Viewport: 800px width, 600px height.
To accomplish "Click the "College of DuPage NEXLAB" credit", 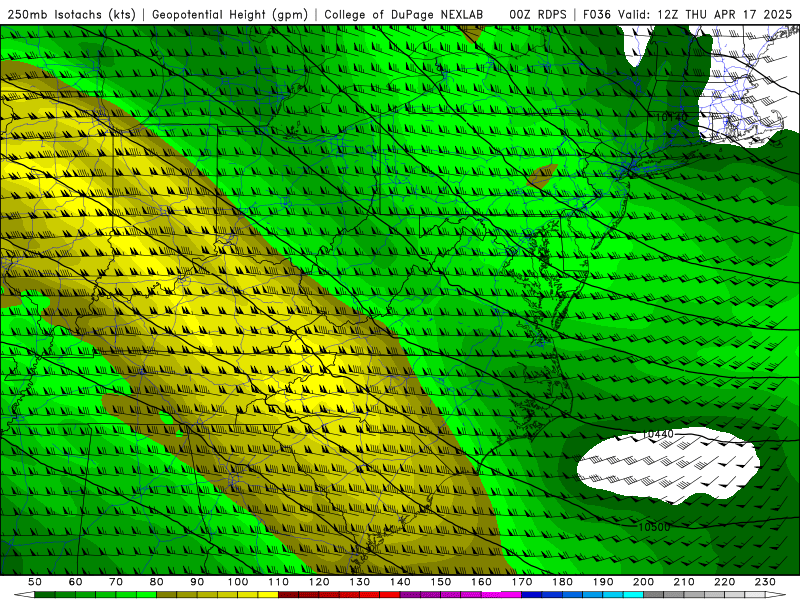I will pyautogui.click(x=404, y=14).
